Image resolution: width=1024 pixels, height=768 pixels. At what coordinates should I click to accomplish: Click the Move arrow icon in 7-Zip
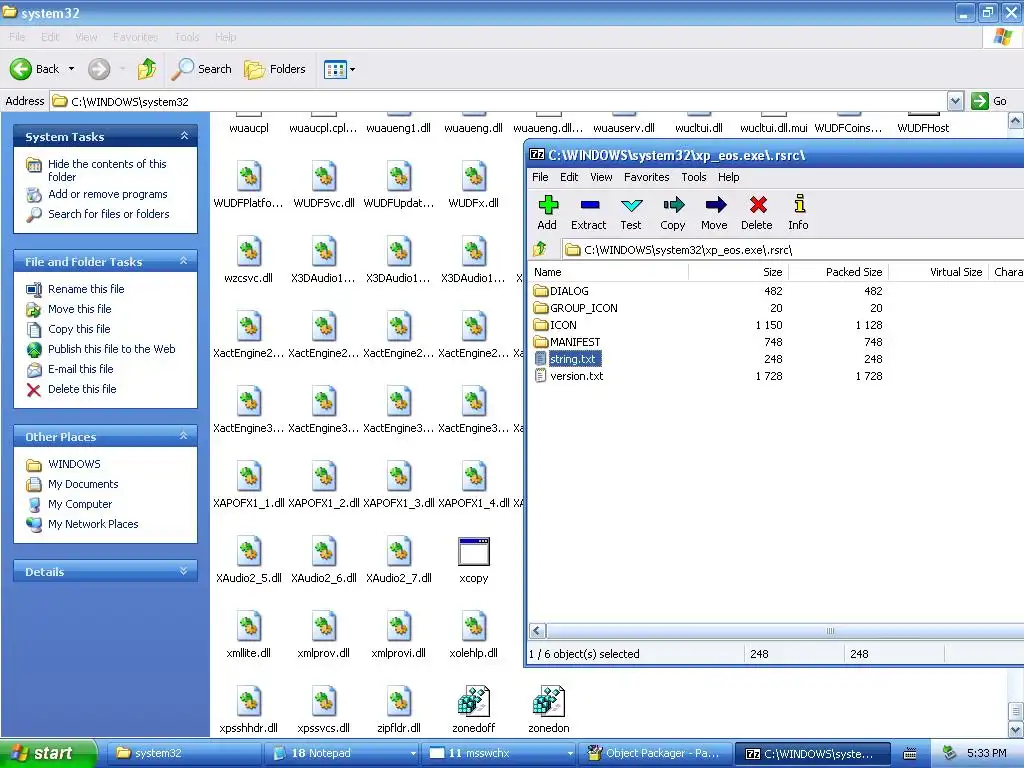point(714,213)
